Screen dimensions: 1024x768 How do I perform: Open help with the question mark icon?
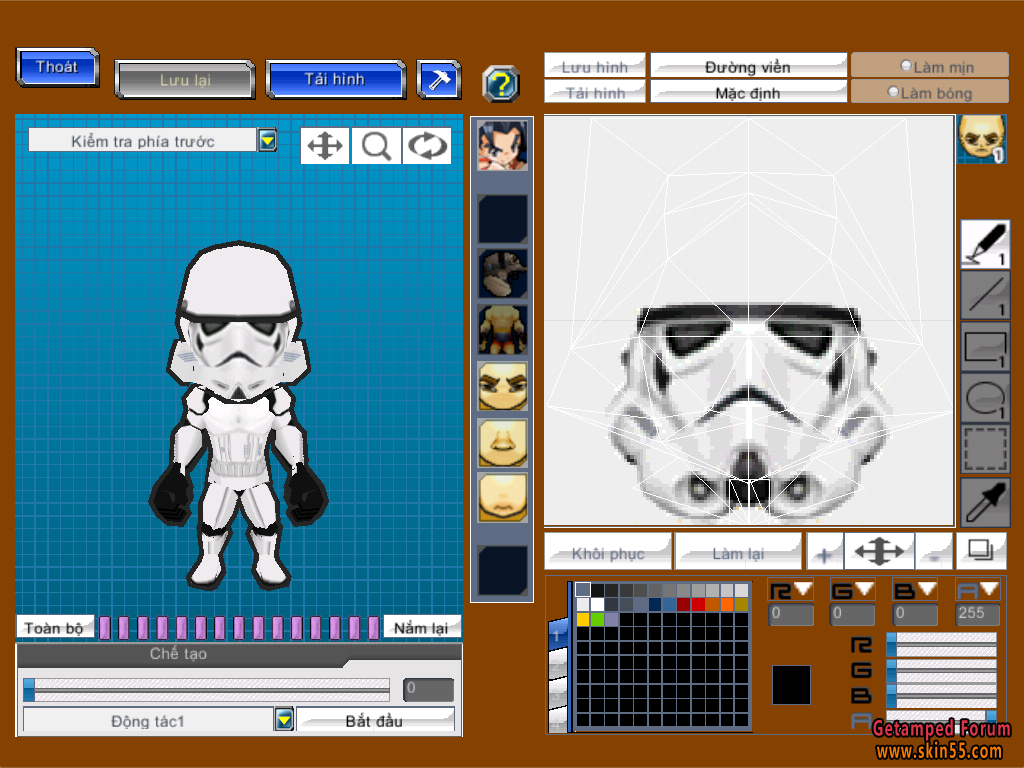coord(501,84)
